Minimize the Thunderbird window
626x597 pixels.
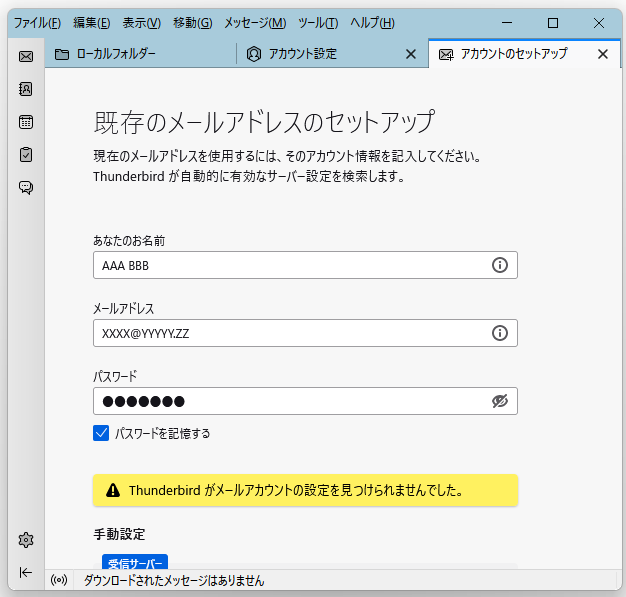pyautogui.click(x=507, y=23)
